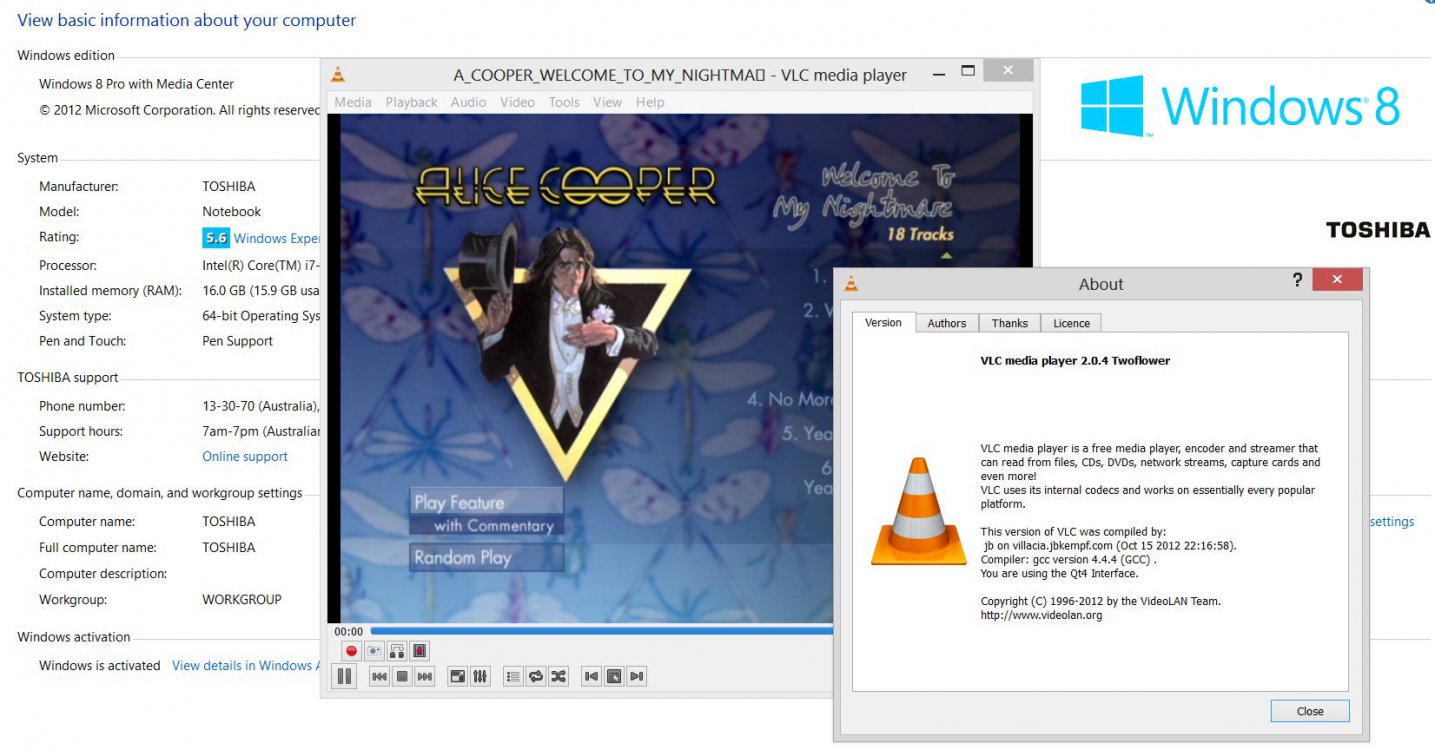The image size is (1435, 750).
Task: Click the 00:00 elapsed time label
Action: point(348,631)
